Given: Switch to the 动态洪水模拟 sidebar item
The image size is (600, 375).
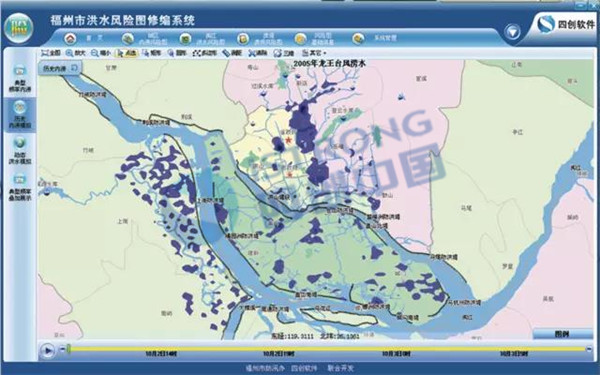Looking at the screenshot, I should (20, 150).
